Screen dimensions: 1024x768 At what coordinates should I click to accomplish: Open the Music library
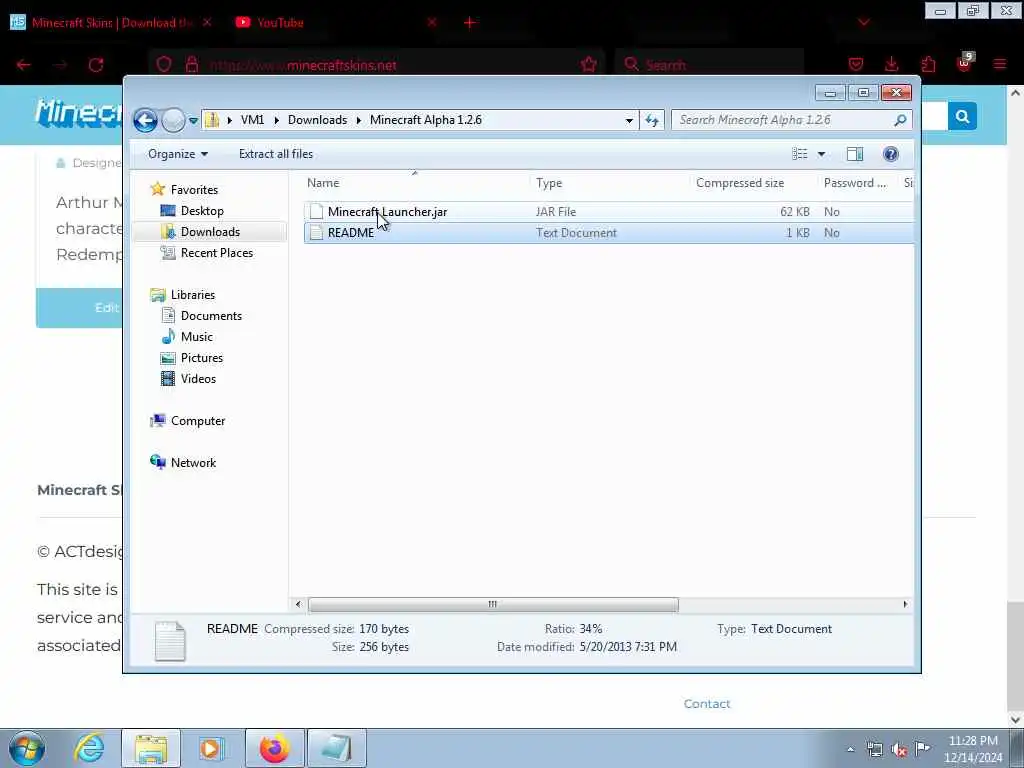tap(197, 337)
